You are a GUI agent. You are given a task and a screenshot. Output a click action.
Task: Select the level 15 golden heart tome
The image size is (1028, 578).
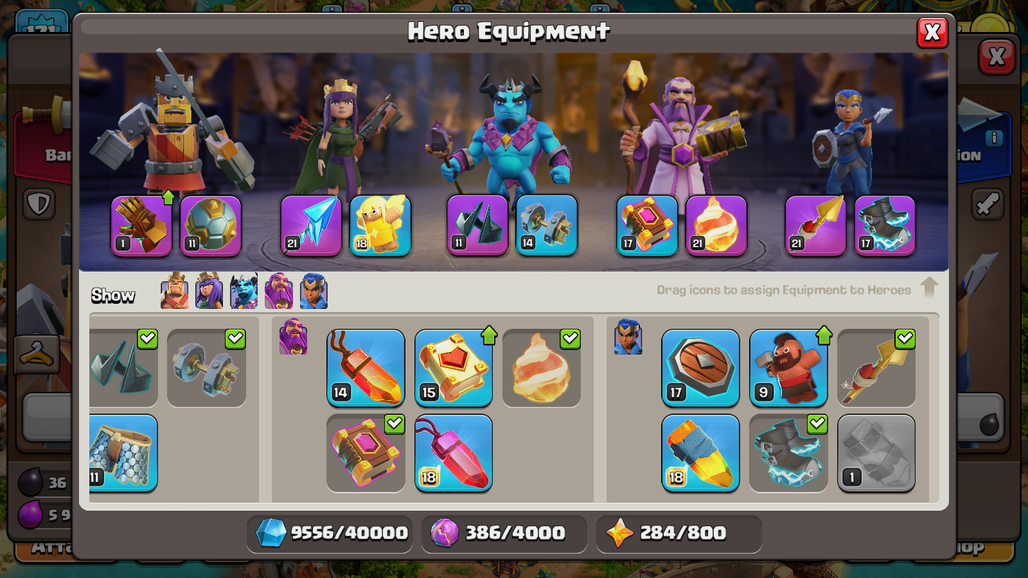tap(454, 368)
